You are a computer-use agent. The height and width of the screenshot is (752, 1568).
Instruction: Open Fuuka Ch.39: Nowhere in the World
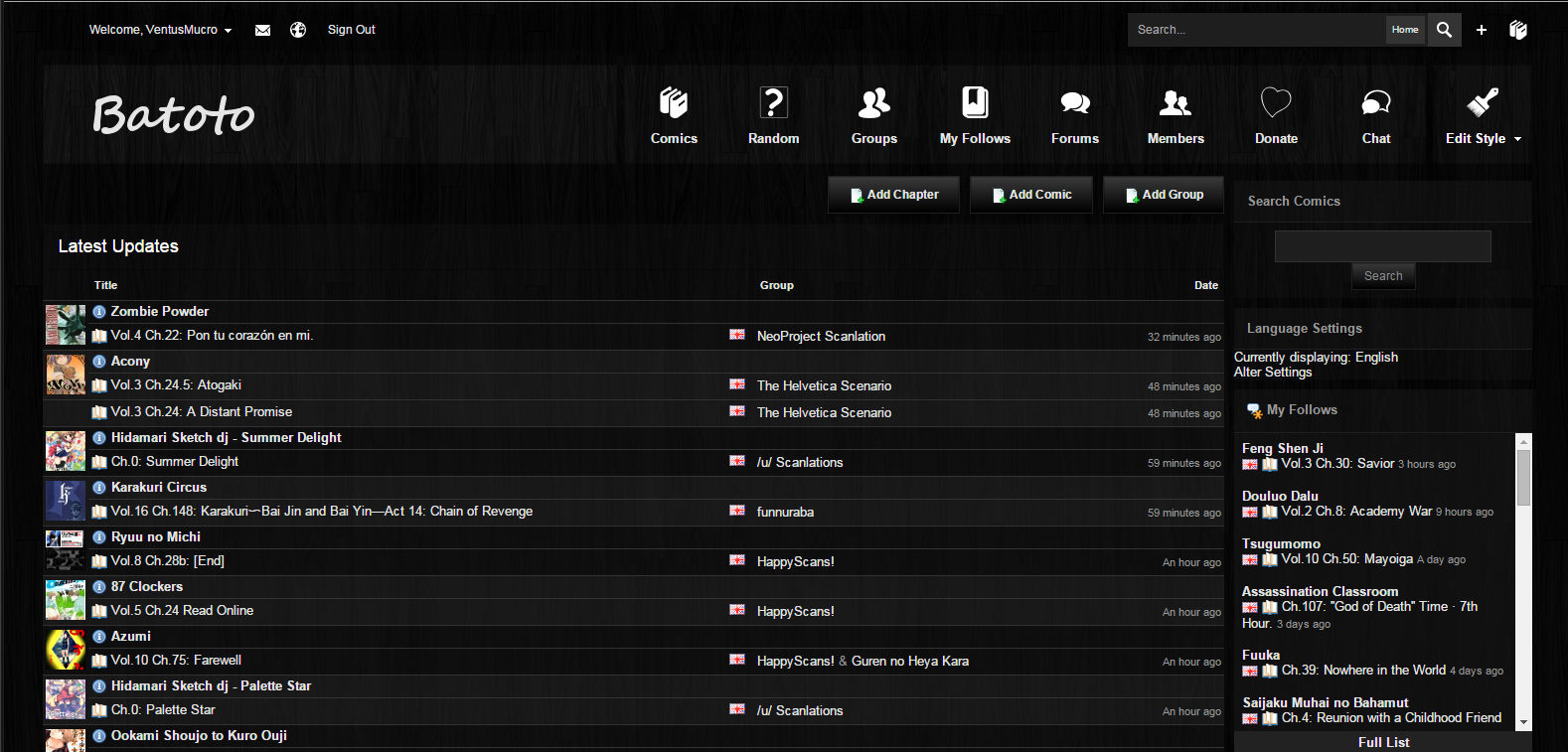(1363, 671)
